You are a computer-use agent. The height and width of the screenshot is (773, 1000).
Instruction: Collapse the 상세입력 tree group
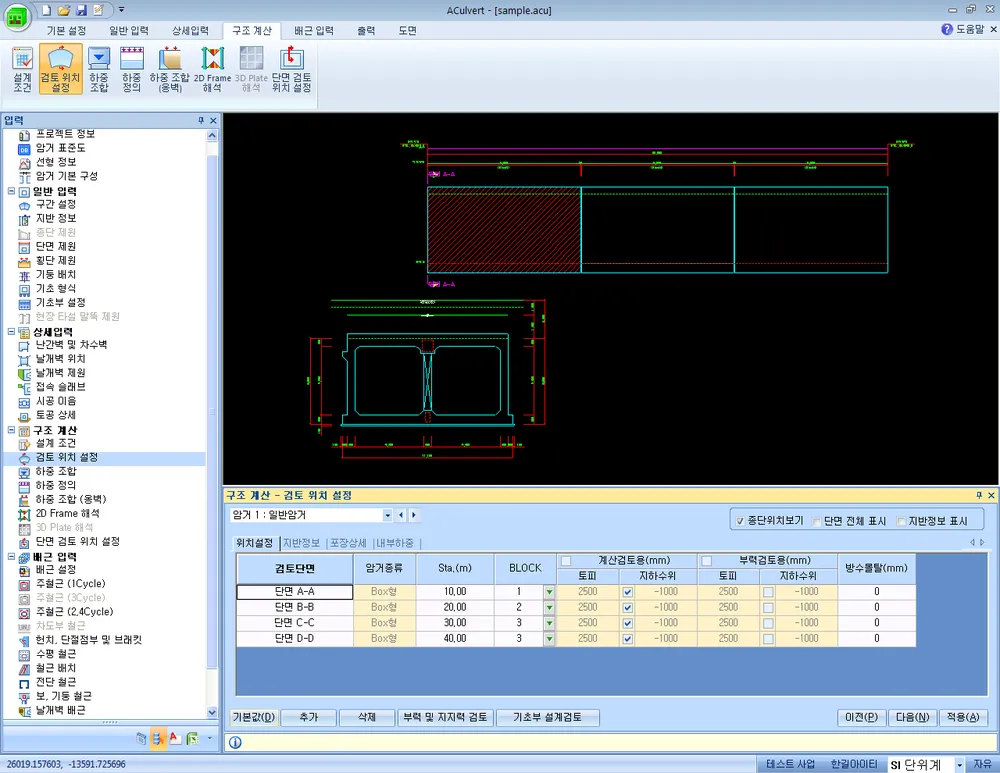point(11,332)
